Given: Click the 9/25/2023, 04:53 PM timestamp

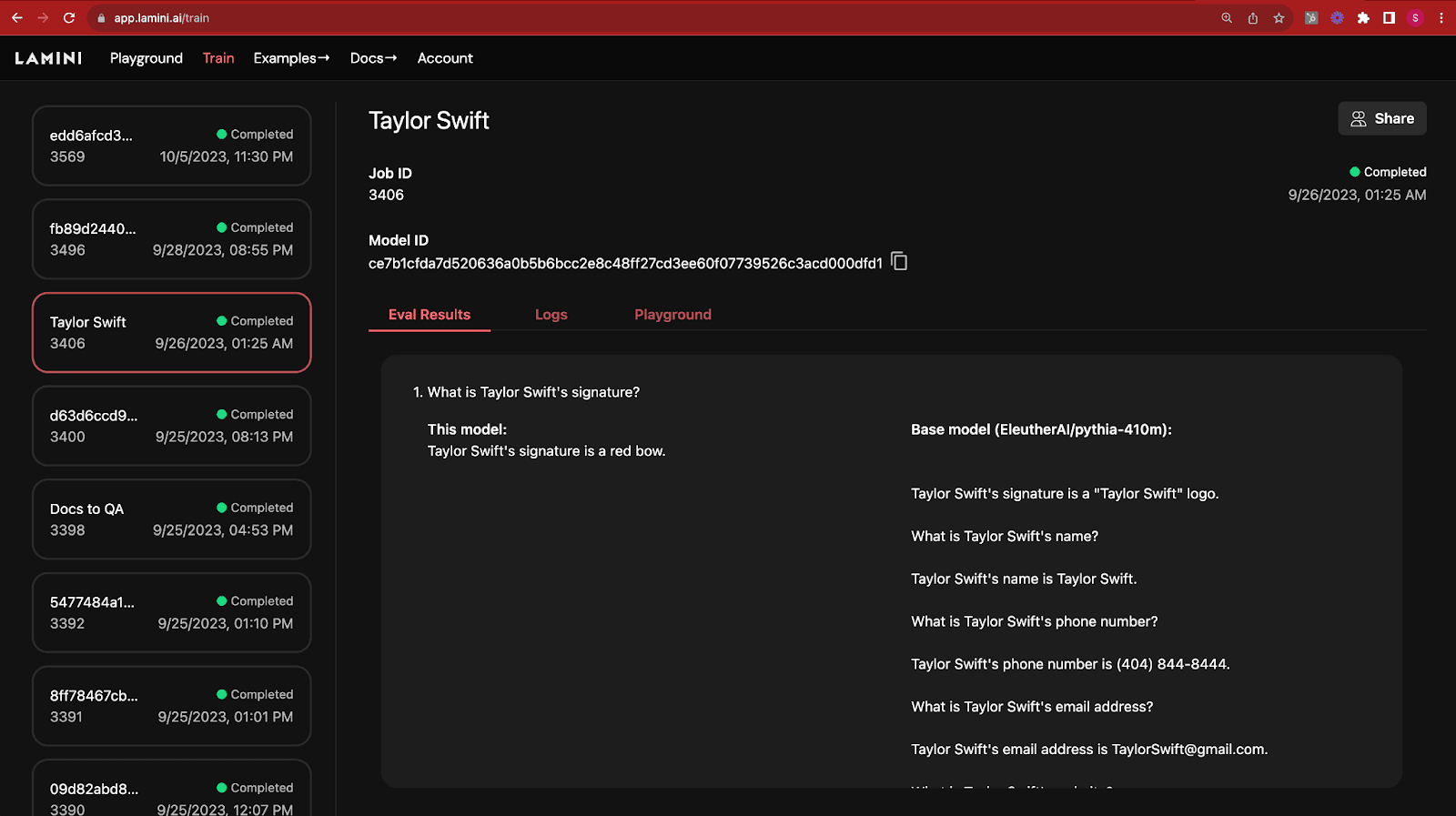Looking at the screenshot, I should click(223, 530).
